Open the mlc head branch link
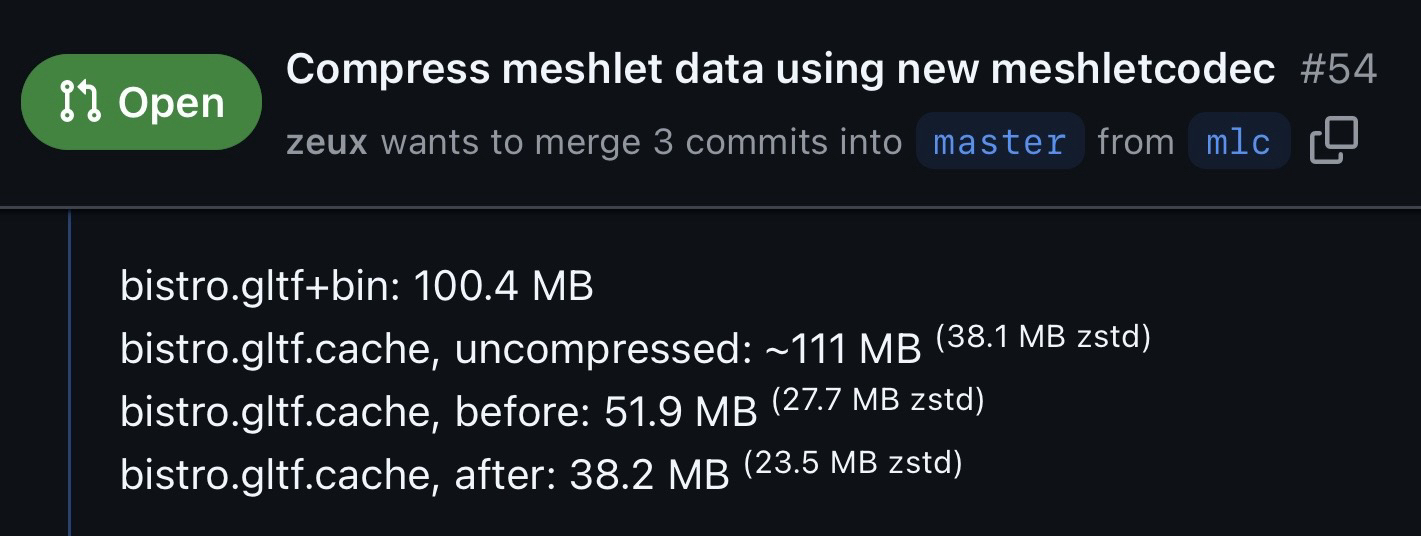 click(x=1238, y=142)
